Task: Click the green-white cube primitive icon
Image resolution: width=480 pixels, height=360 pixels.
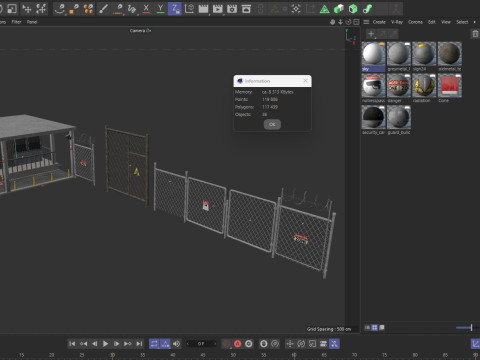Action: click(x=339, y=9)
